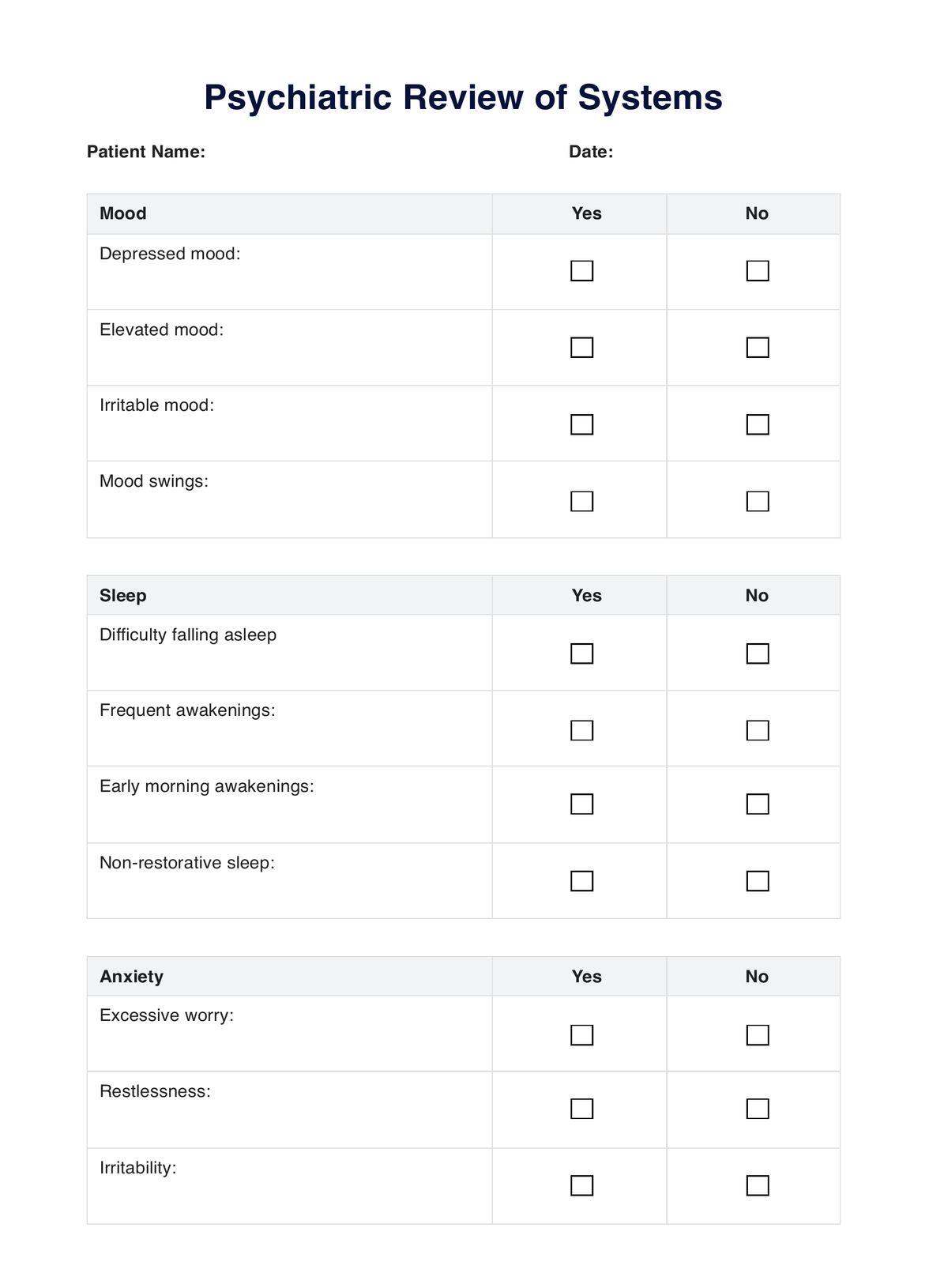Image resolution: width=929 pixels, height=1288 pixels.
Task: Check Yes for Irritability
Action: click(581, 1185)
